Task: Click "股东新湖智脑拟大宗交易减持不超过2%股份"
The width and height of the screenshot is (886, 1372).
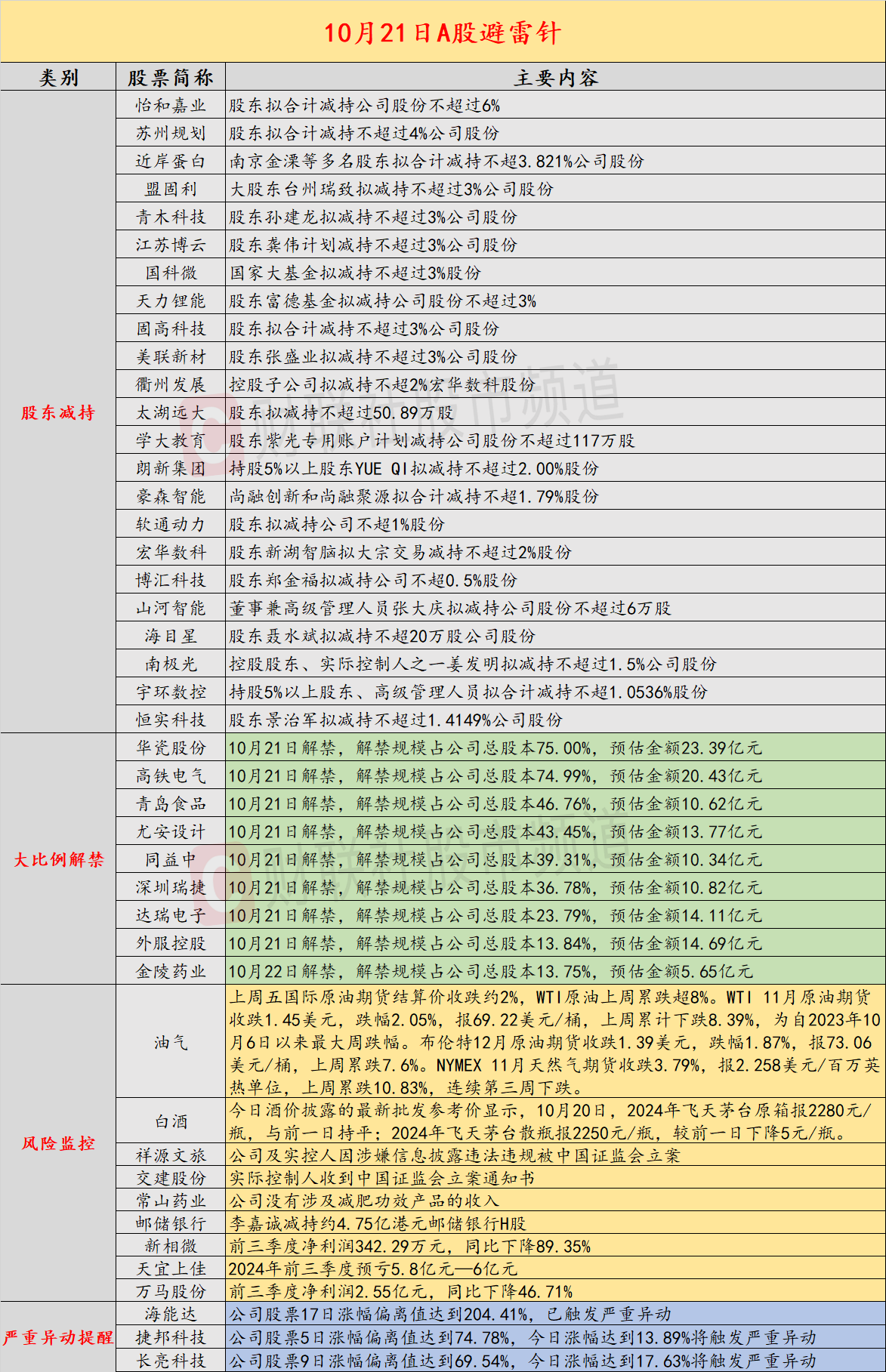Action: [400, 553]
